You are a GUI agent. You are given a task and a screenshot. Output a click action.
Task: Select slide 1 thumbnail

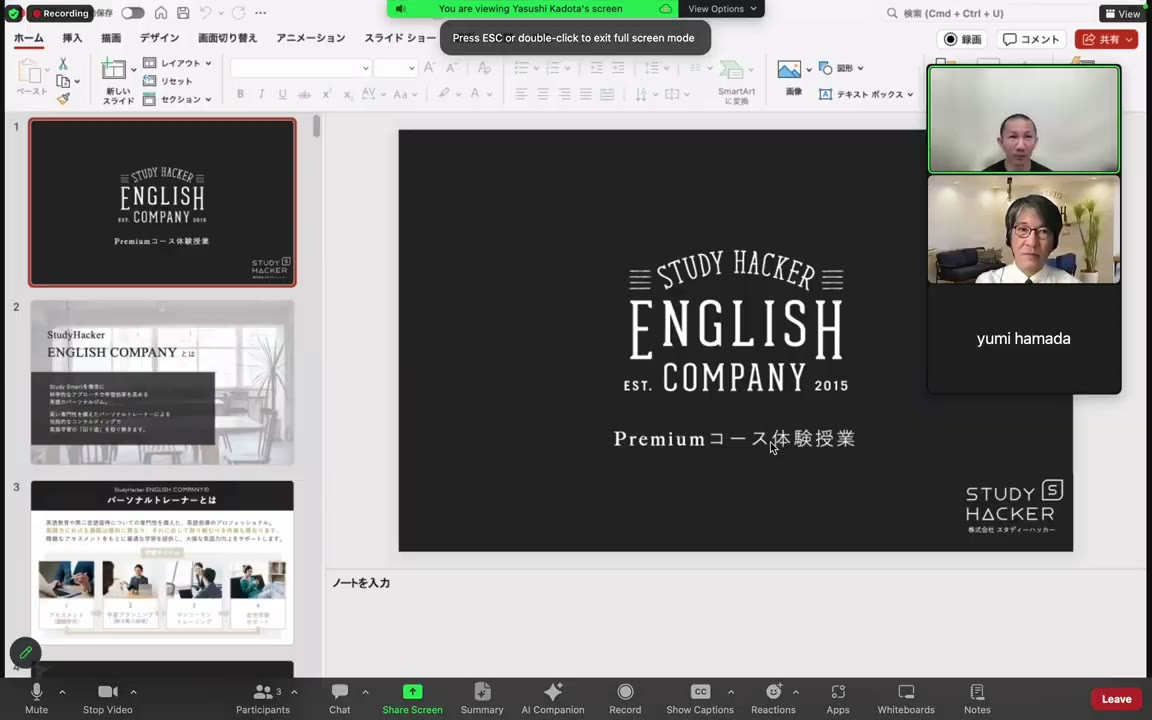tap(162, 202)
